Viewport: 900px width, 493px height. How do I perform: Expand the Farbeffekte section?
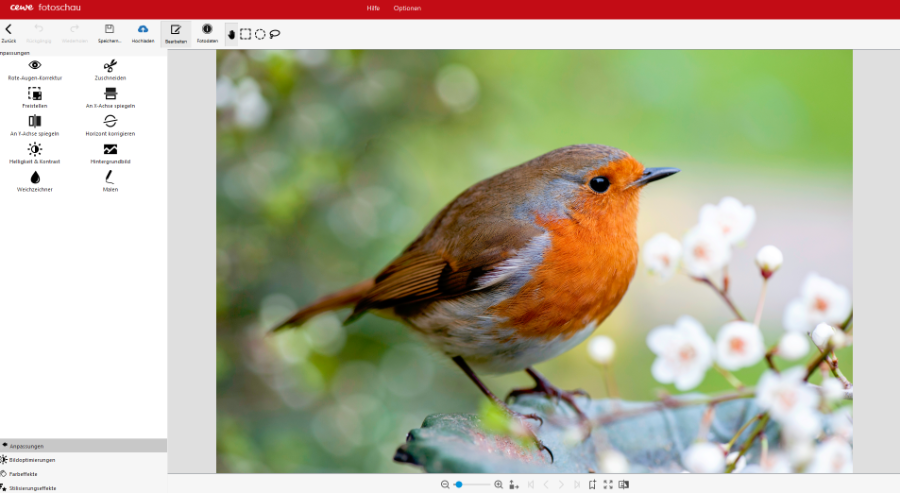click(x=83, y=474)
